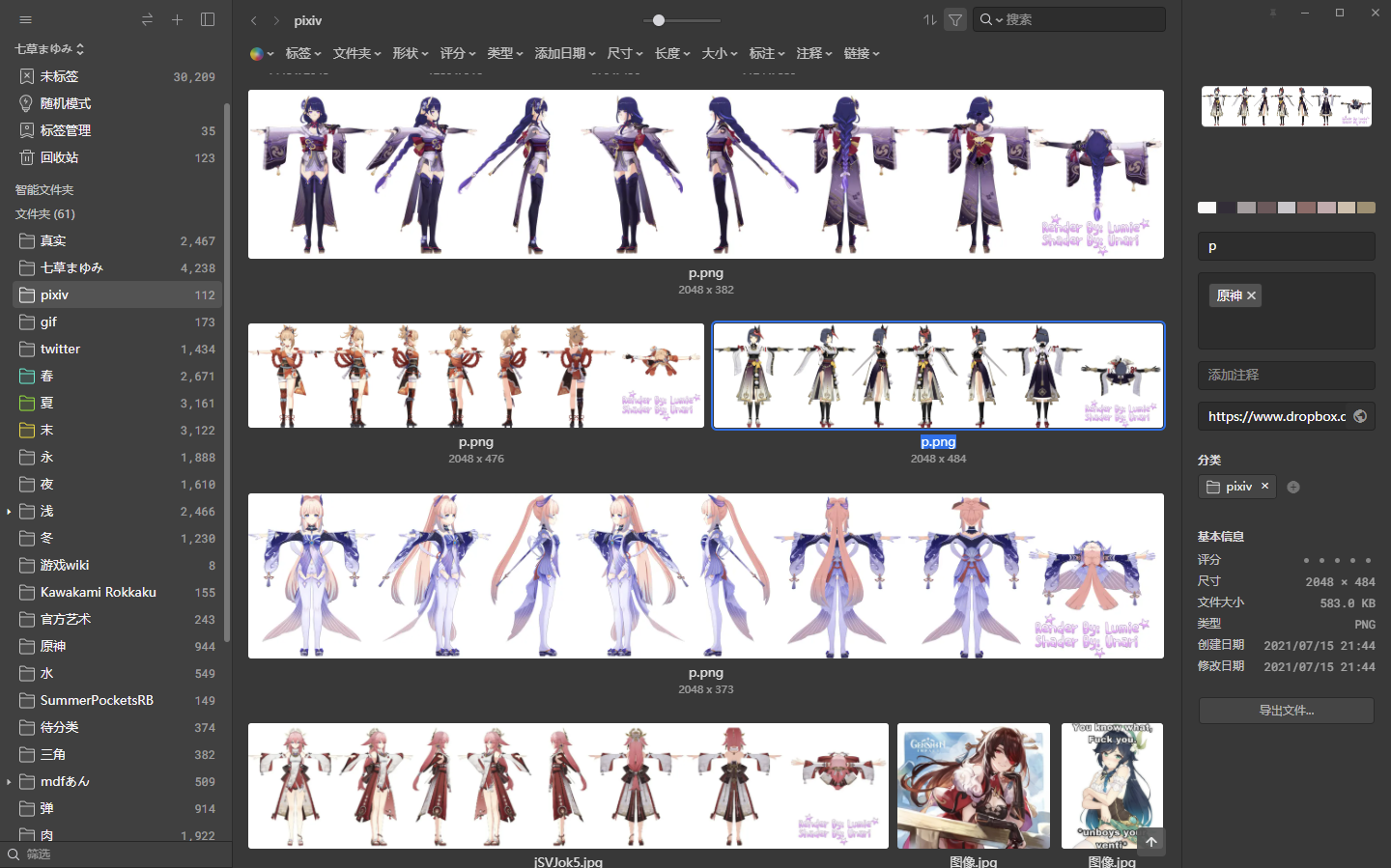Viewport: 1391px width, 868px height.
Task: Open the 末 folder
Action: [117, 430]
